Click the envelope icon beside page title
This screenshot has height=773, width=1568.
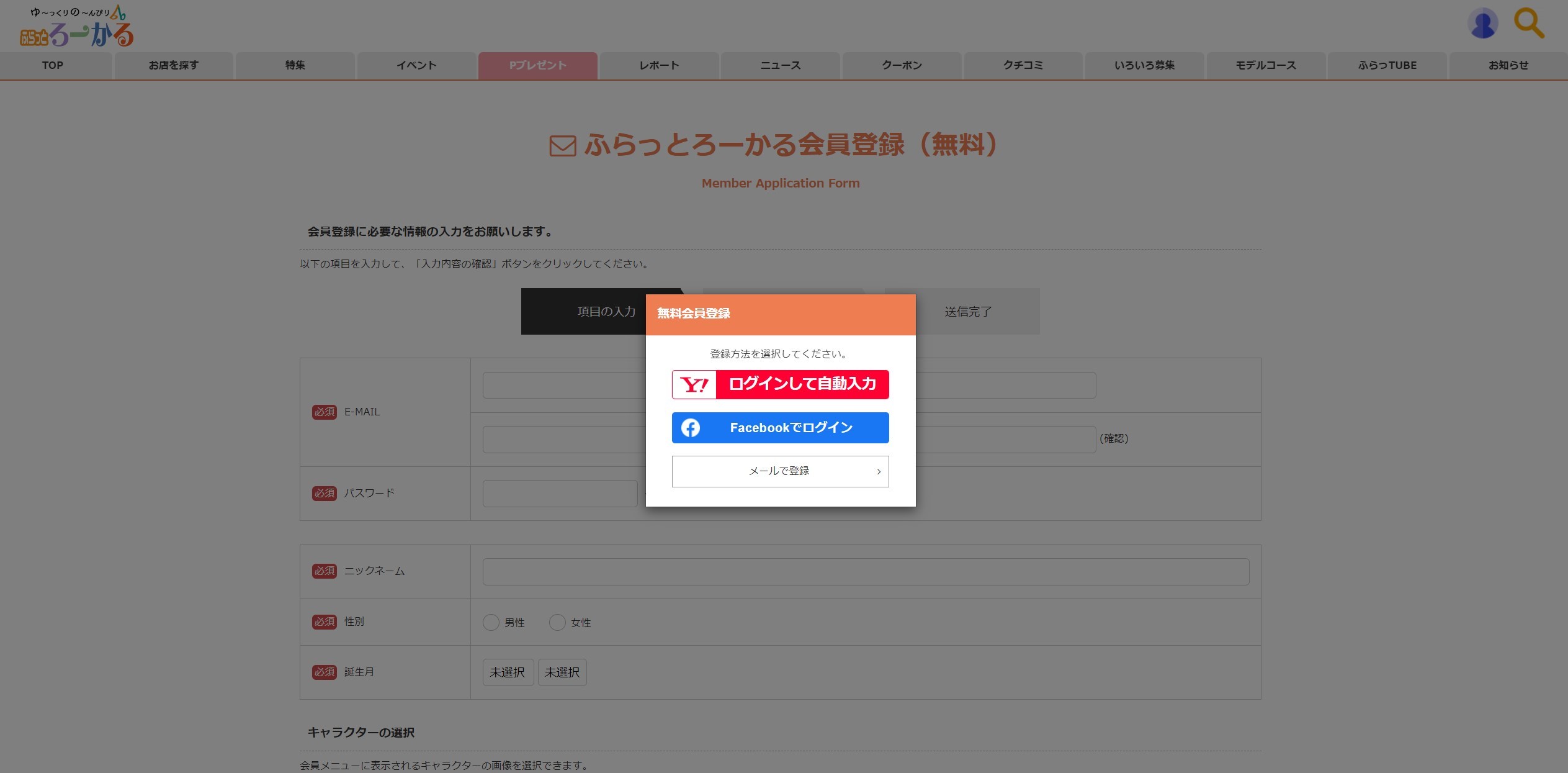tap(563, 147)
